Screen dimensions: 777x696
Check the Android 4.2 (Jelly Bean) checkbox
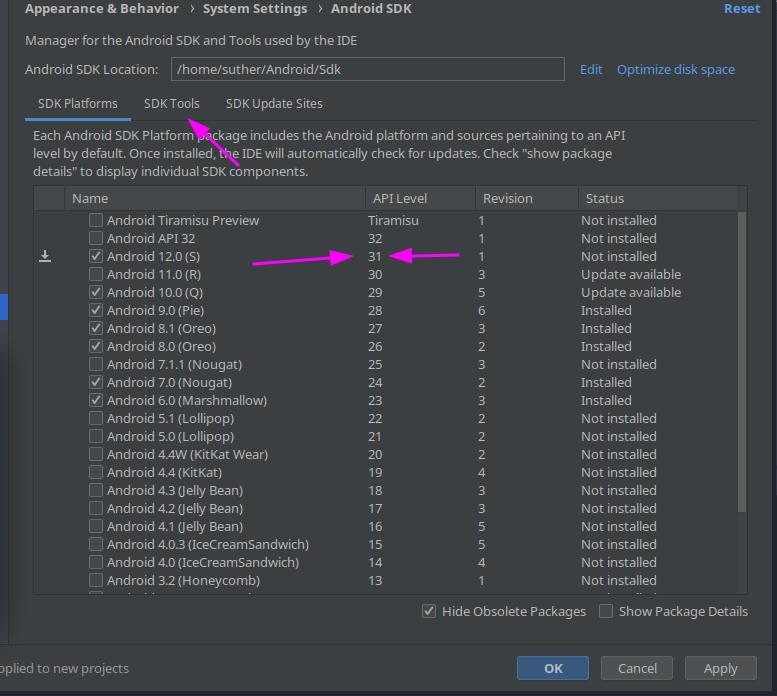[96, 508]
